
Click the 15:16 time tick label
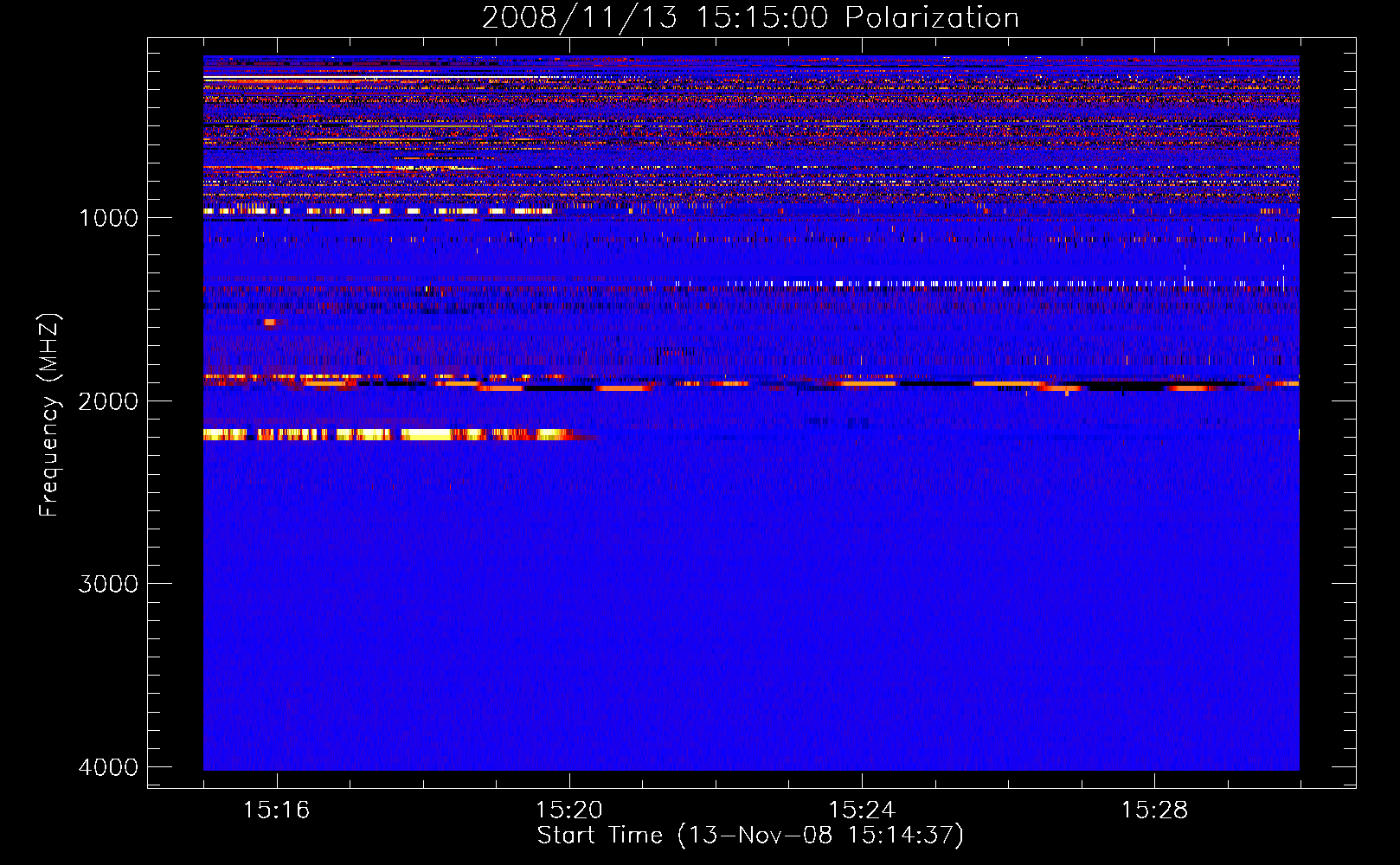[276, 811]
